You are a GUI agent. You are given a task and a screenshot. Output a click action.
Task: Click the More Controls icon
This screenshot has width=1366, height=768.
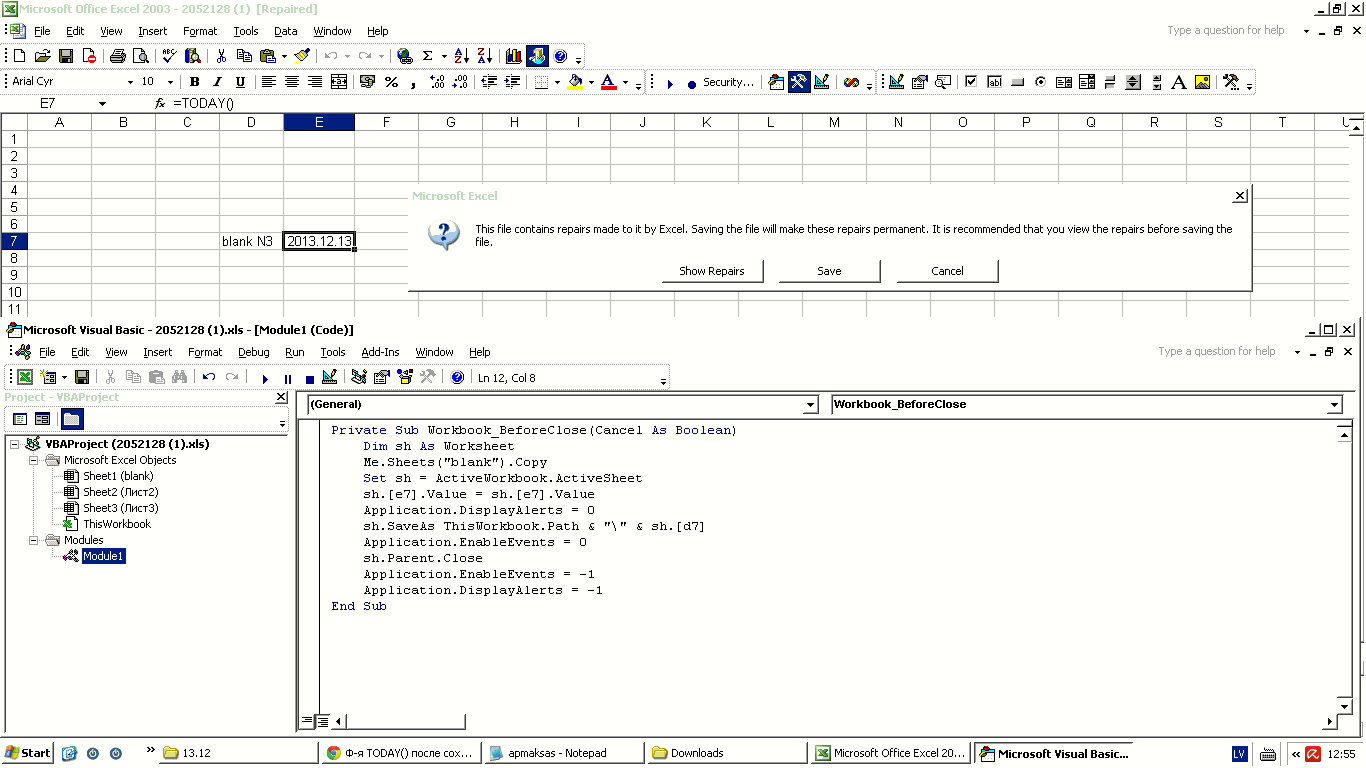tap(1230, 82)
